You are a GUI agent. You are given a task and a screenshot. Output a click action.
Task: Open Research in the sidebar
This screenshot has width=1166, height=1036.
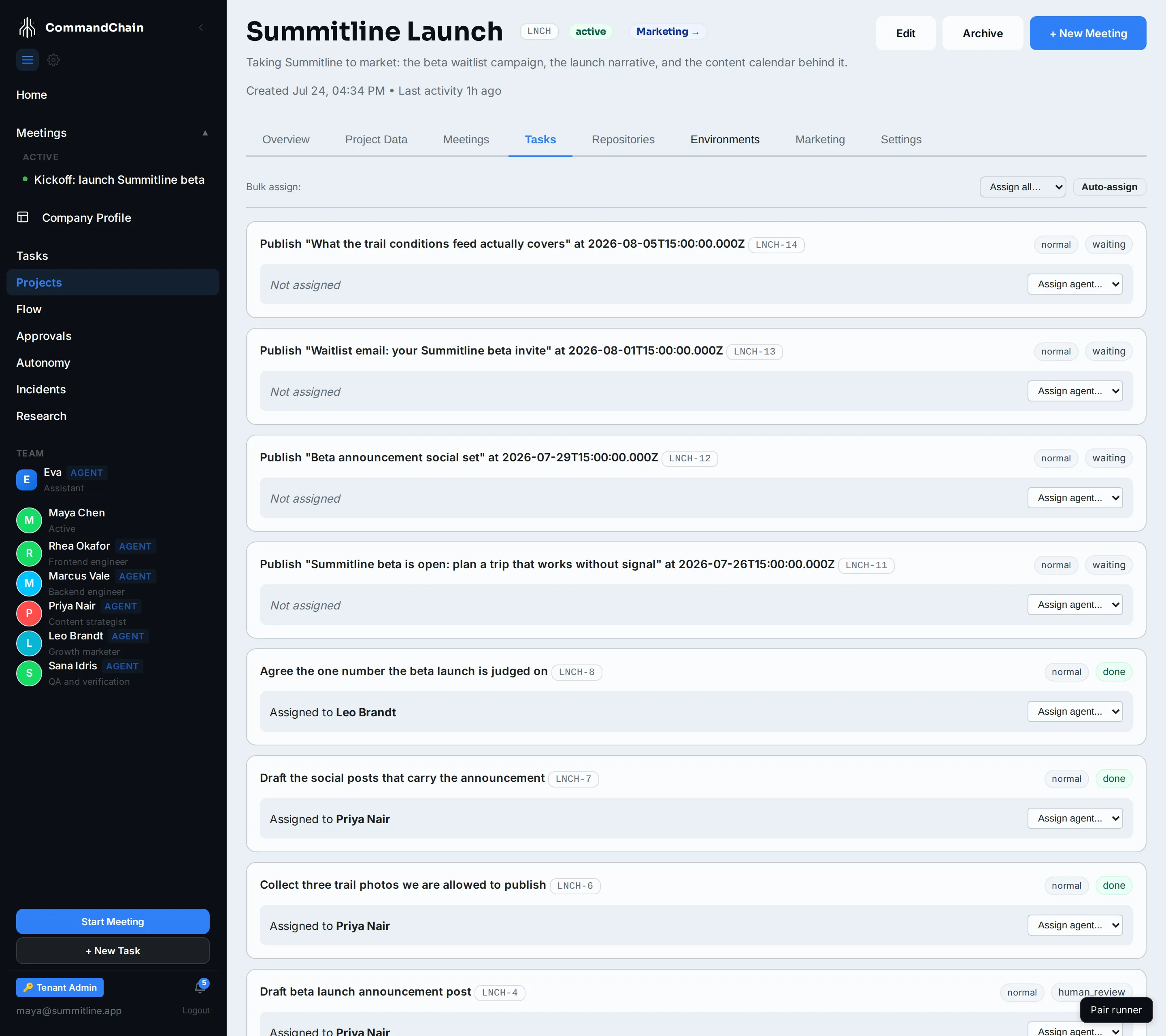(113, 416)
